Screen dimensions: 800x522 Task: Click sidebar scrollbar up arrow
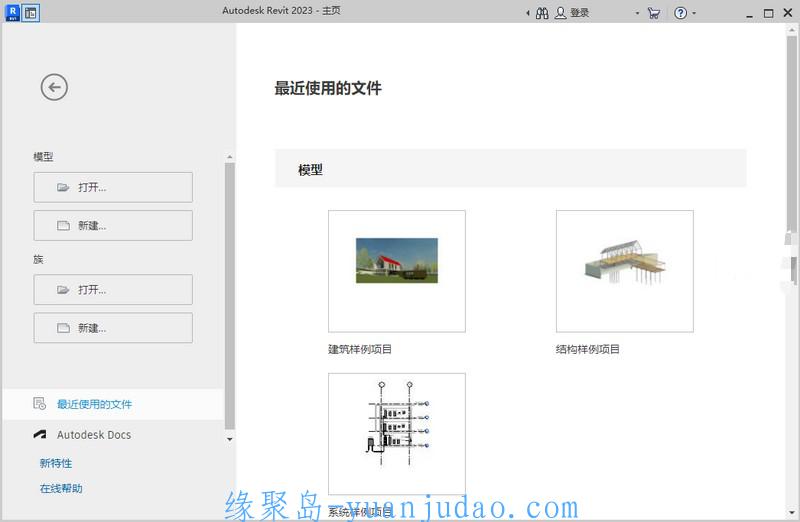[x=230, y=157]
